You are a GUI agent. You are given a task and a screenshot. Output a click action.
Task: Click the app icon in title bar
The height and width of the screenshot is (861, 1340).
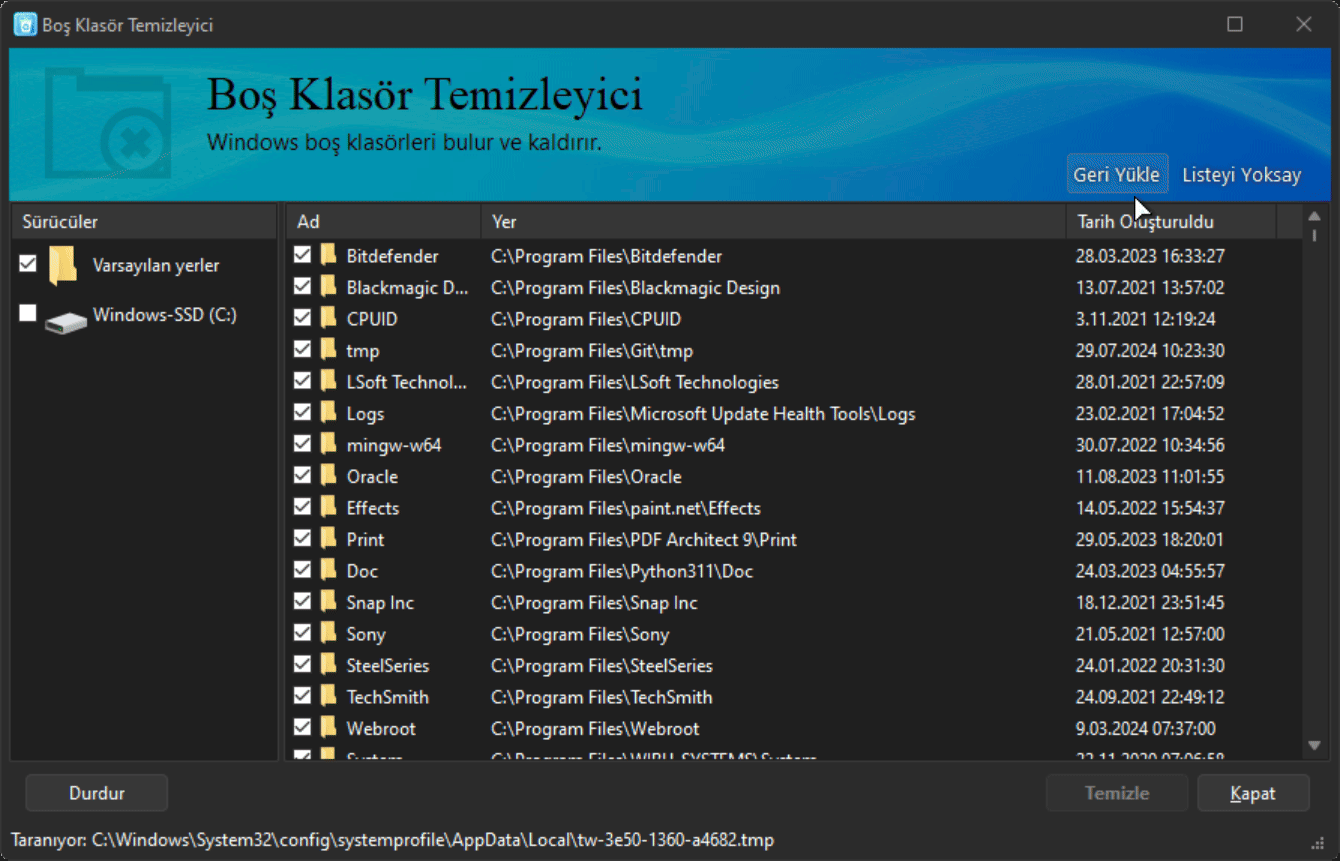pyautogui.click(x=25, y=24)
